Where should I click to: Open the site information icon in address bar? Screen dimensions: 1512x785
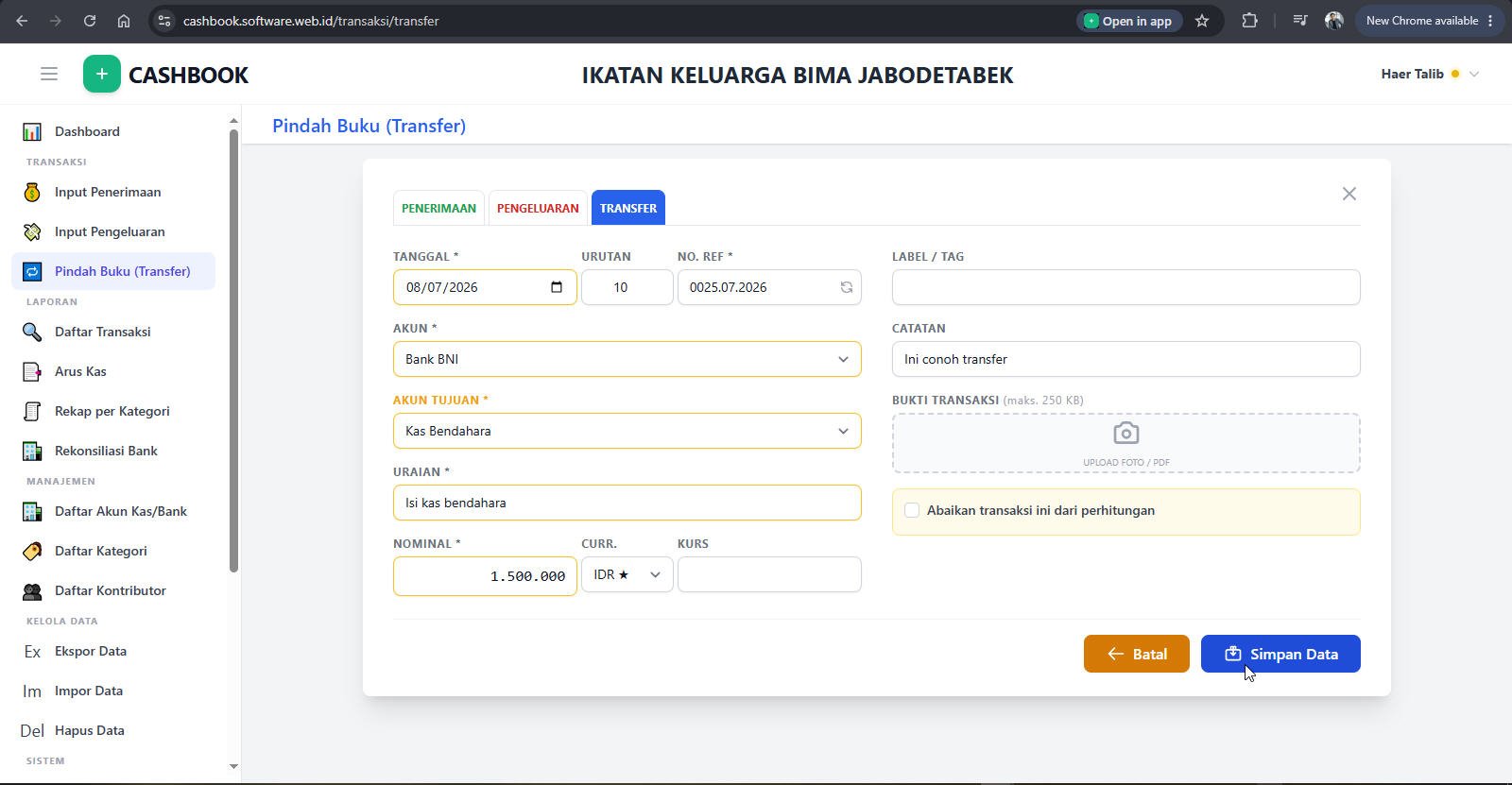(x=163, y=21)
